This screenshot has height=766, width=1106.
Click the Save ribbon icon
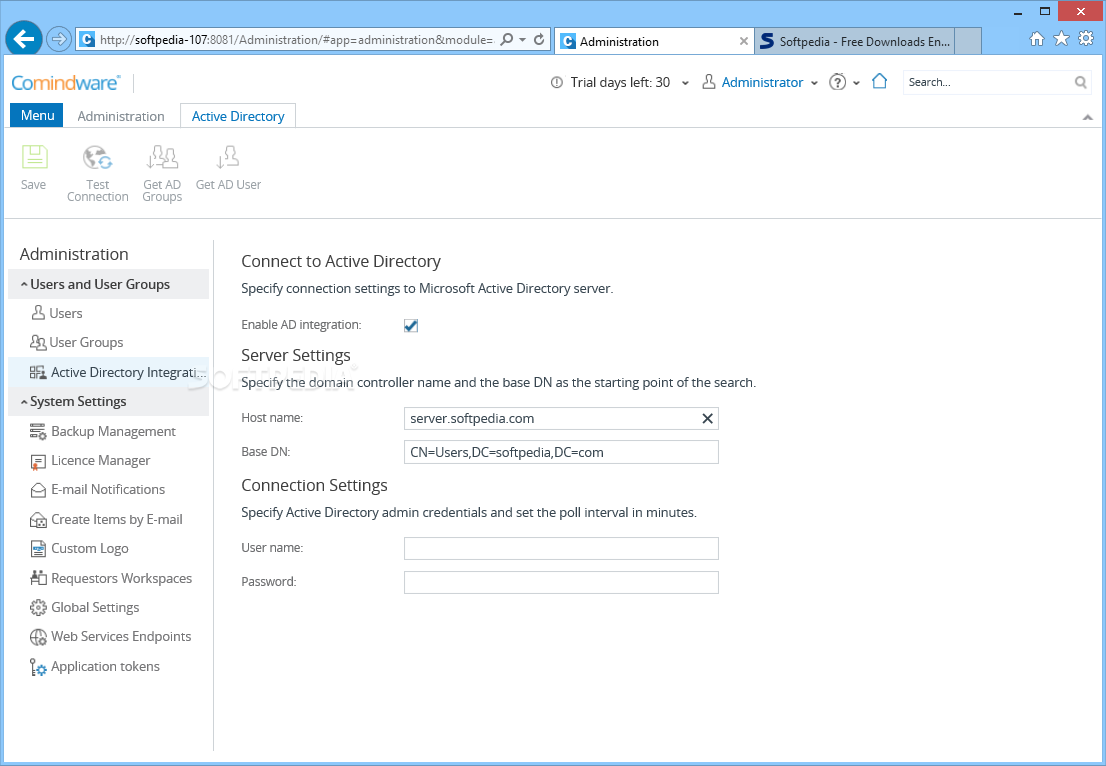pyautogui.click(x=34, y=157)
